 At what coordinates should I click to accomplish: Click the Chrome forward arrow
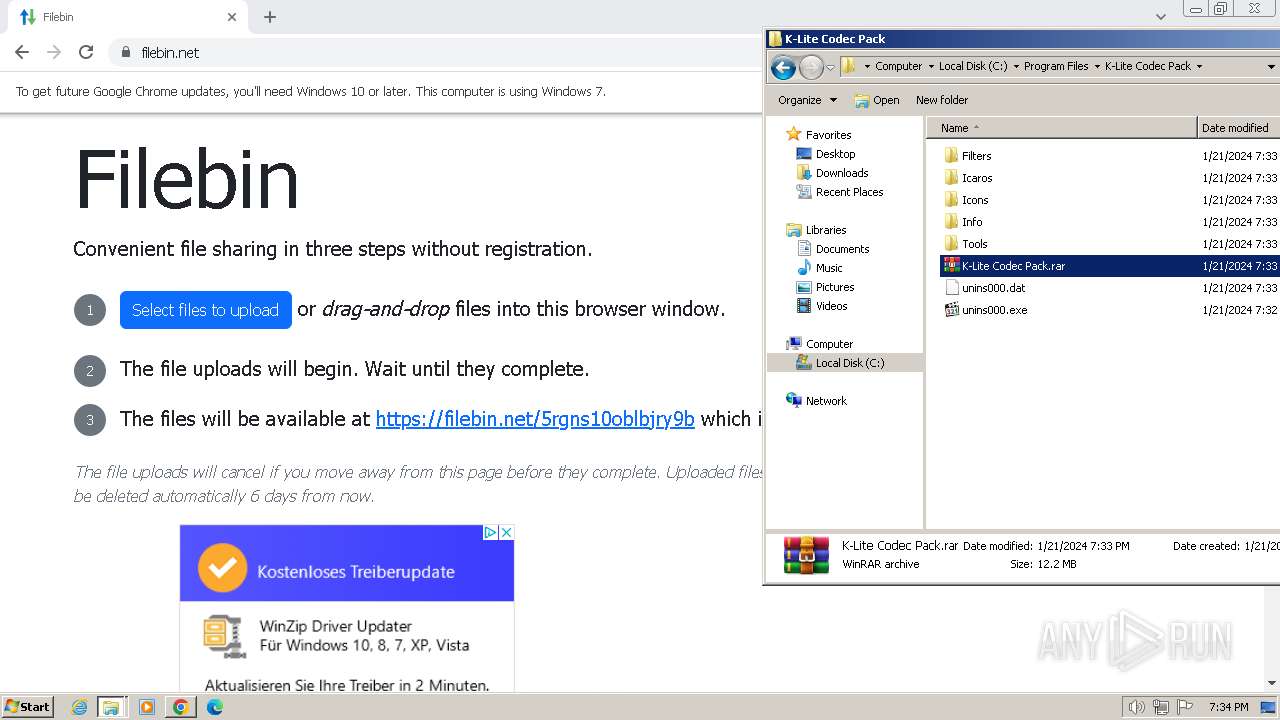pyautogui.click(x=54, y=52)
